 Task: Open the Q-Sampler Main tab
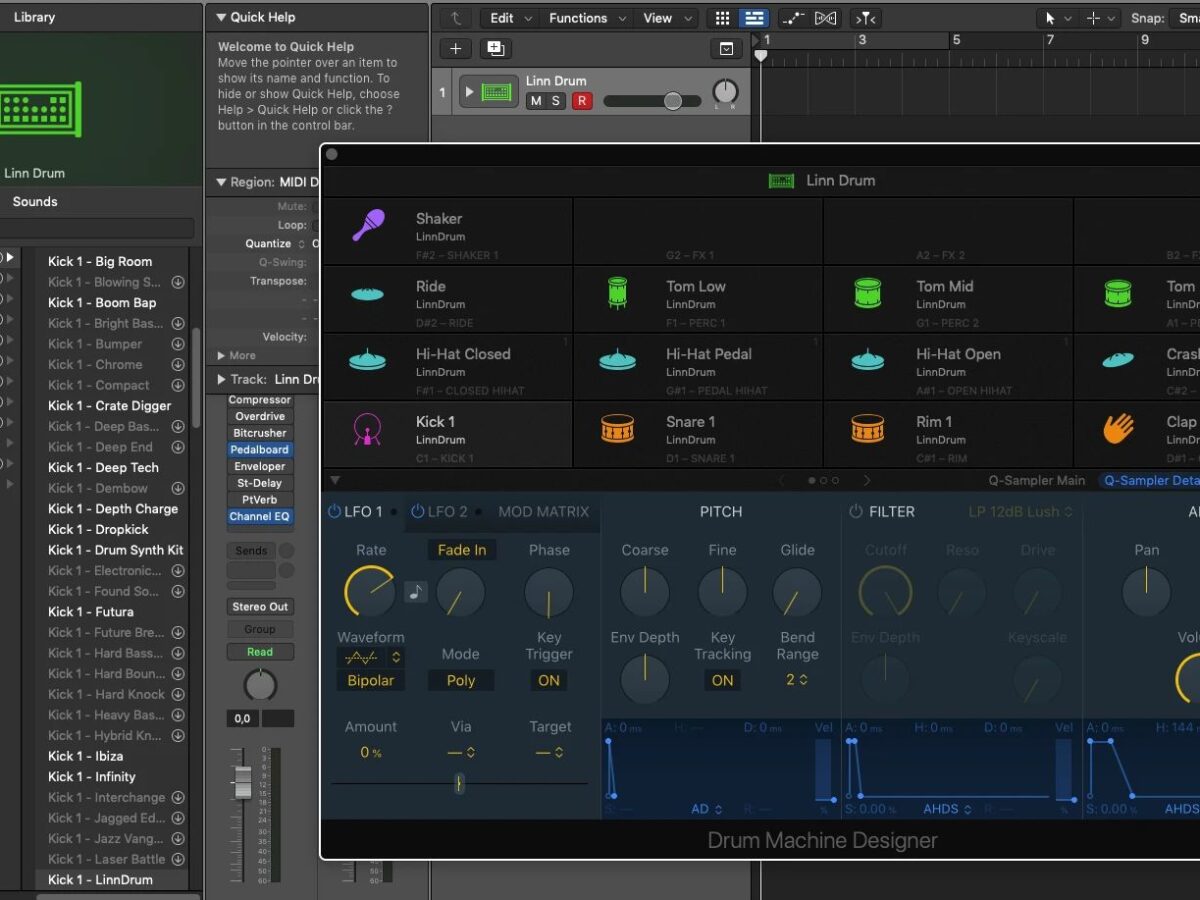(x=1036, y=480)
